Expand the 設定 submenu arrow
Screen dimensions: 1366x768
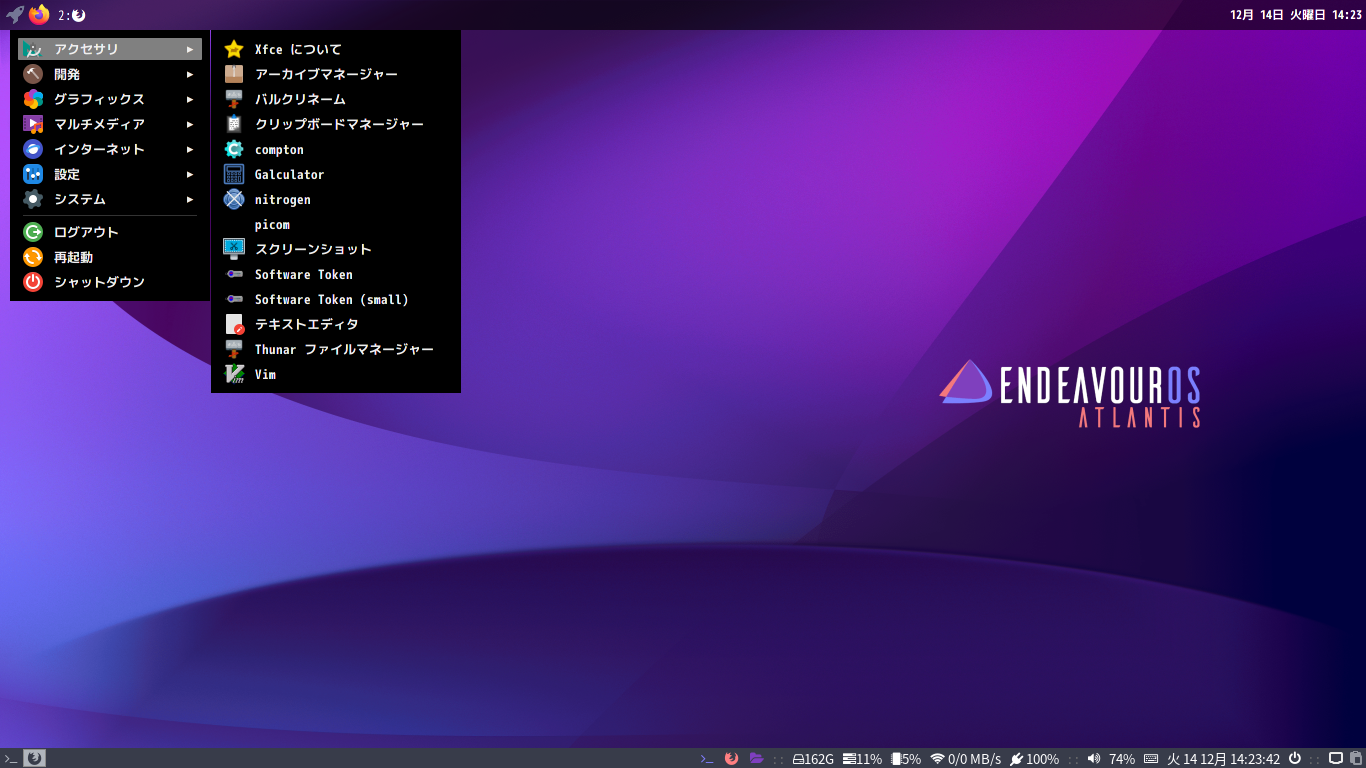click(190, 174)
